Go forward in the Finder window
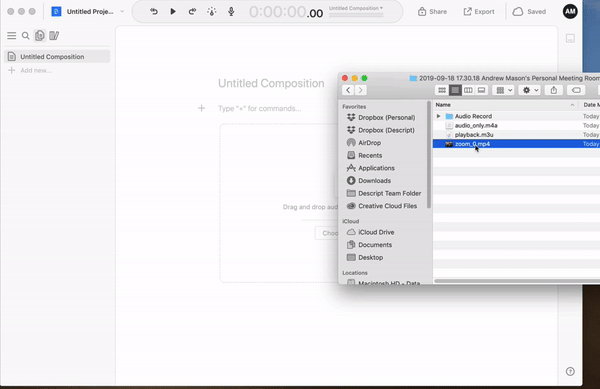This screenshot has height=389, width=600. [x=360, y=90]
